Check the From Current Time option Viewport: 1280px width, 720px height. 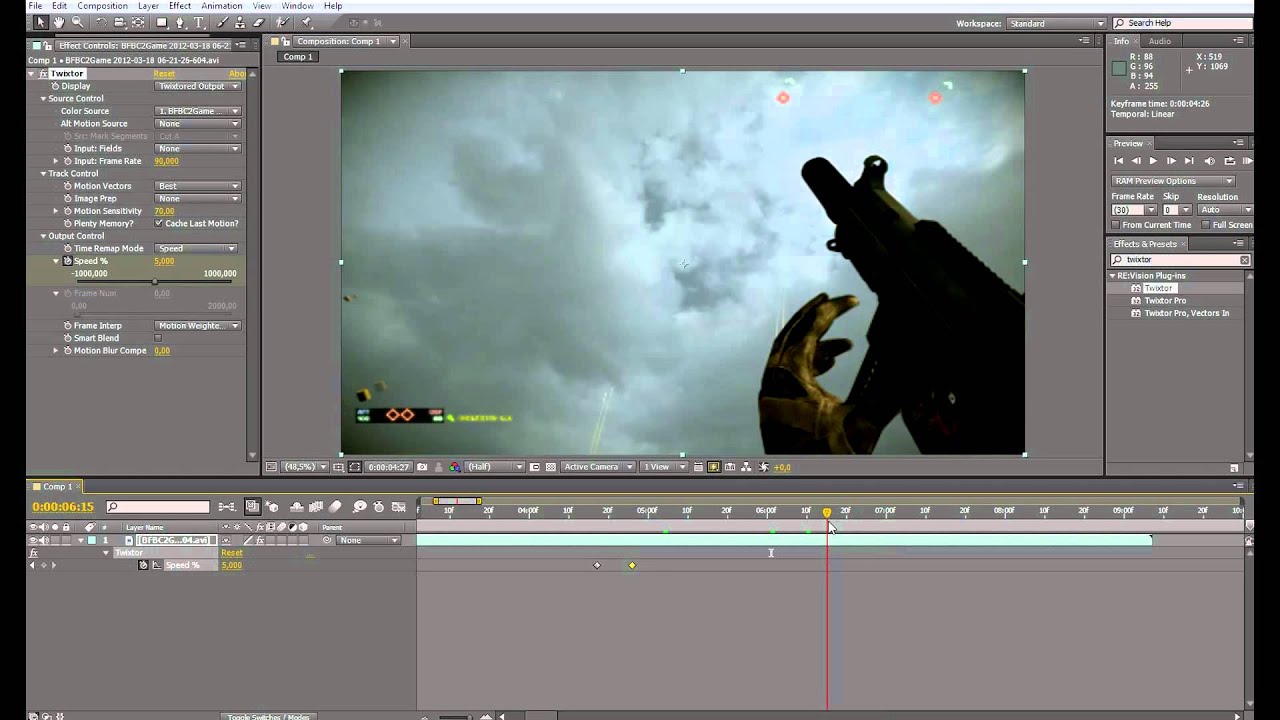click(1116, 225)
